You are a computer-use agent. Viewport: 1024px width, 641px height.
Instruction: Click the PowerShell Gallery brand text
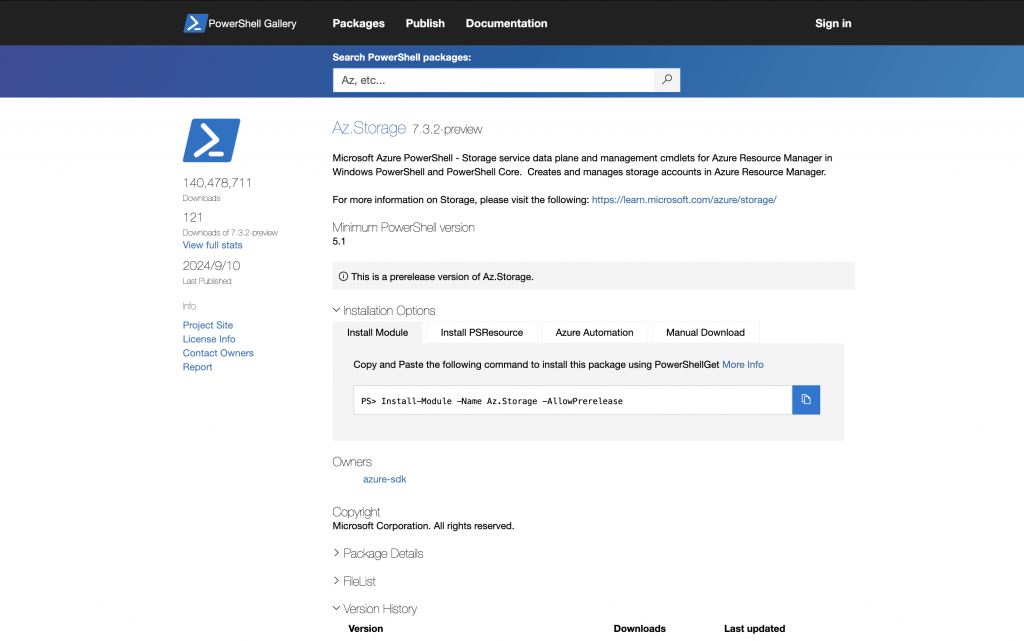(x=252, y=23)
